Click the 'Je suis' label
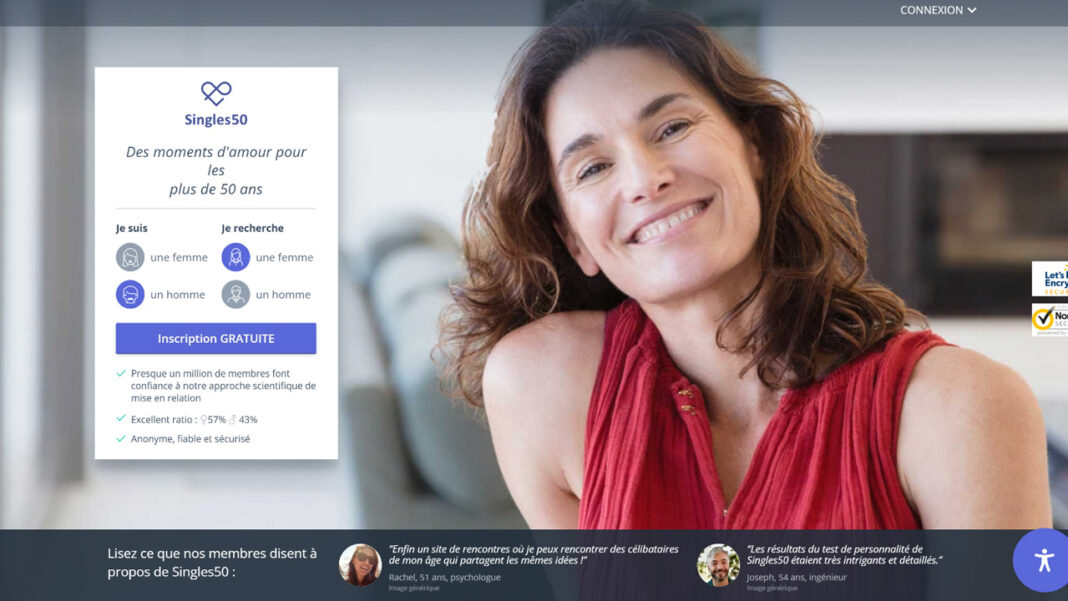The height and width of the screenshot is (601, 1068). pyautogui.click(x=131, y=228)
